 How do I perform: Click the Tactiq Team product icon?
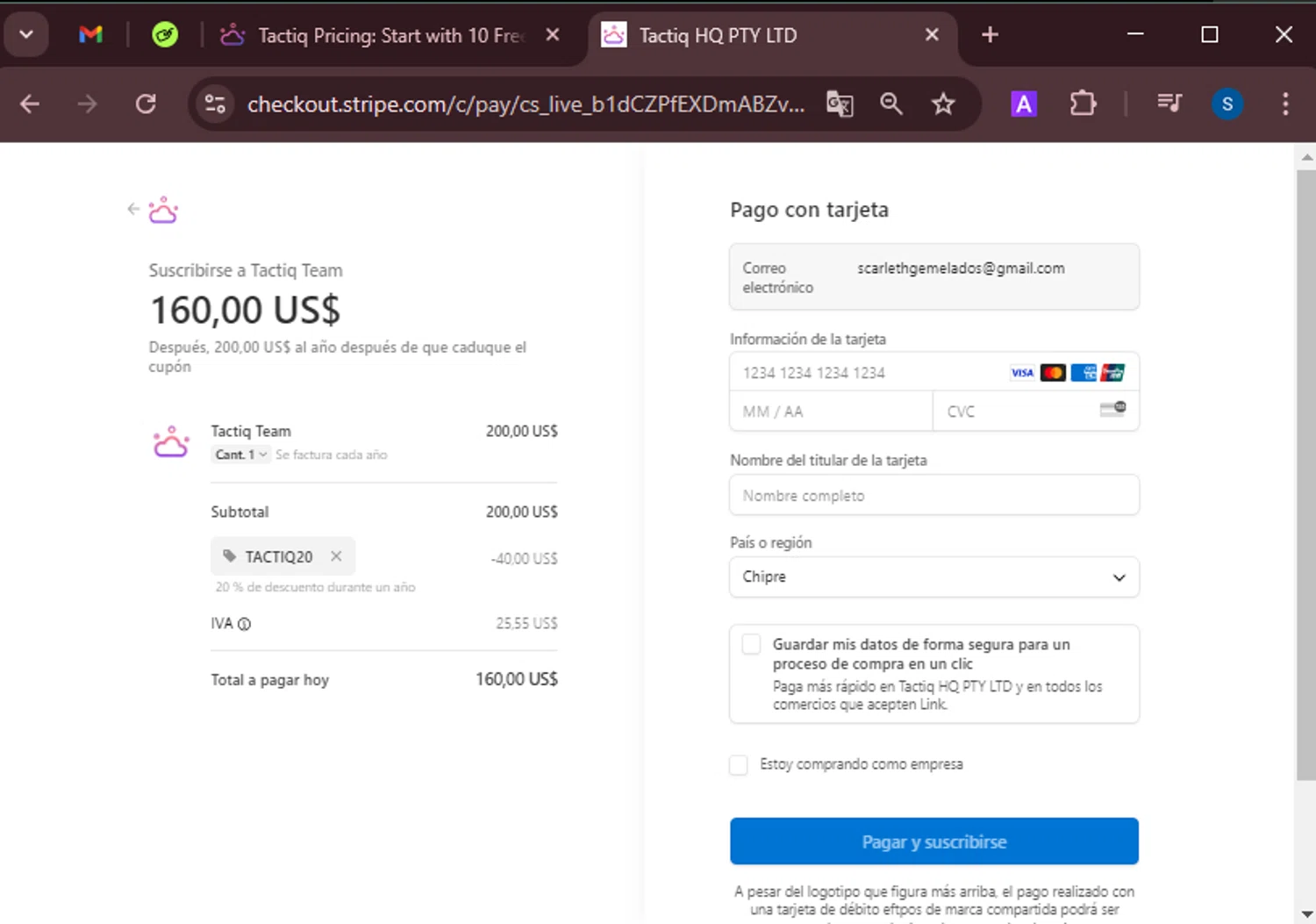click(x=171, y=441)
